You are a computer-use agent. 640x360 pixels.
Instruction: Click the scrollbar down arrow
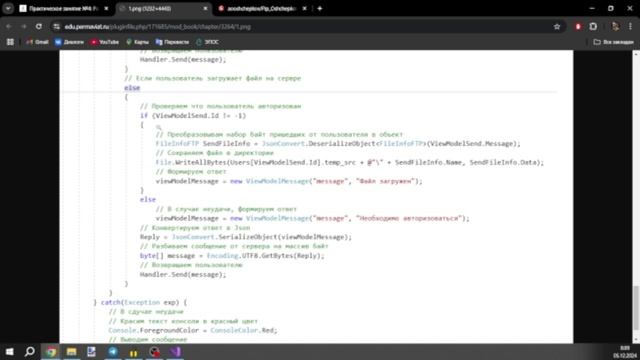[x=636, y=340]
